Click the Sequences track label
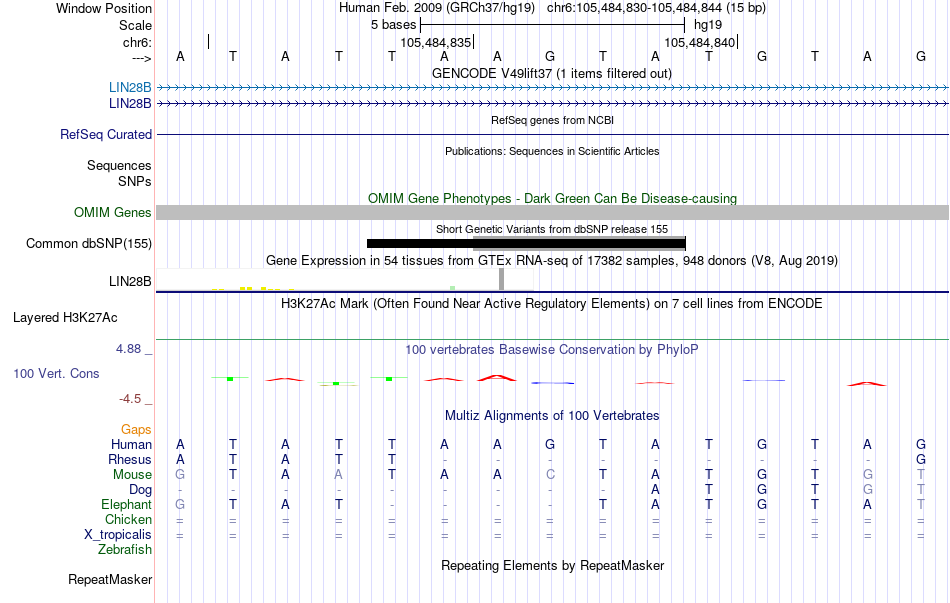 [119, 165]
